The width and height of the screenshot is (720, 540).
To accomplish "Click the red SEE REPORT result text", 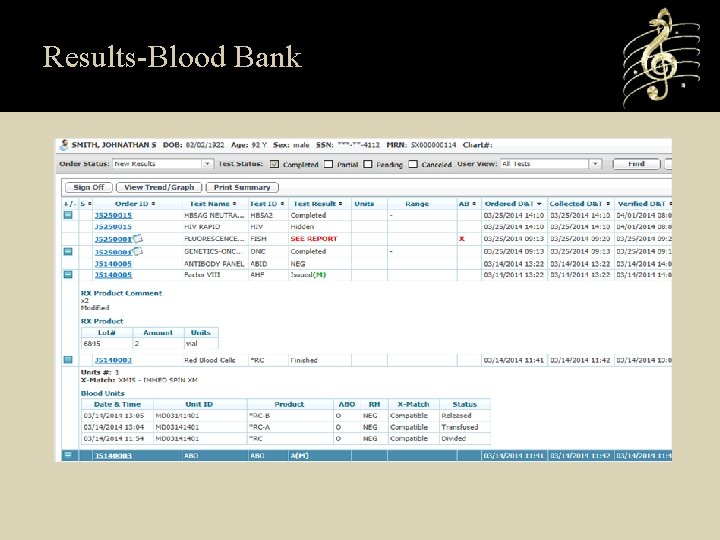I will point(314,239).
